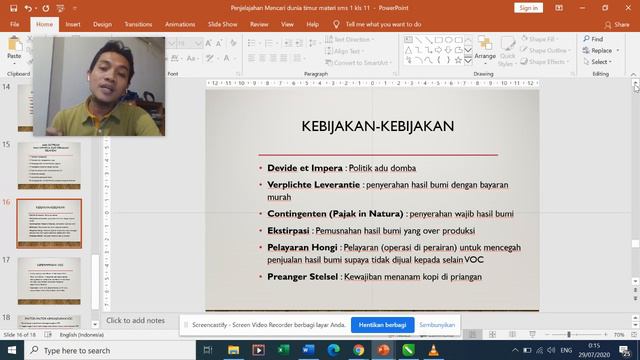The height and width of the screenshot is (360, 640).
Task: Open the ribbon display options icon
Action: [559, 8]
